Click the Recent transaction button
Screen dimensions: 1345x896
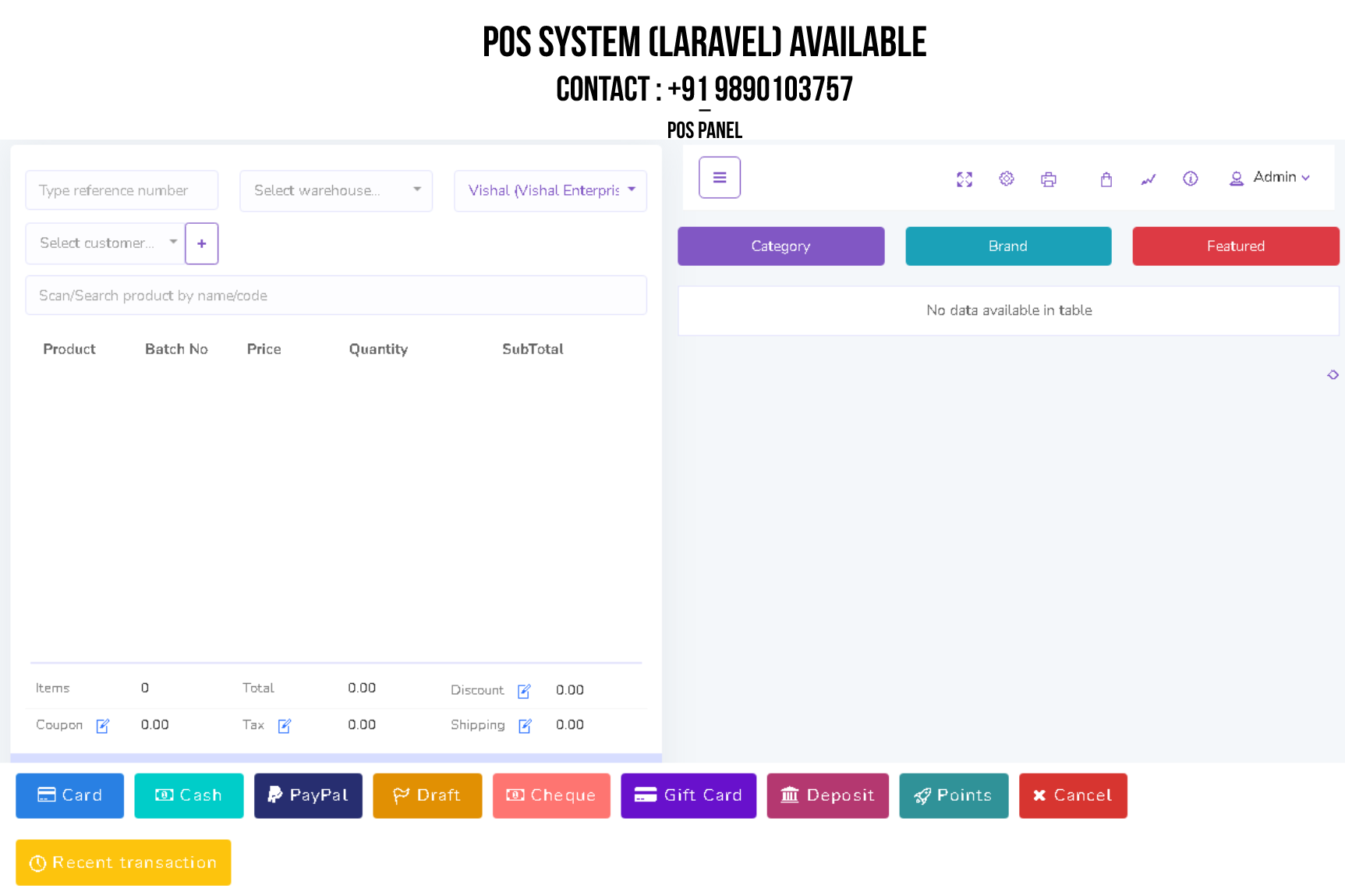coord(123,862)
